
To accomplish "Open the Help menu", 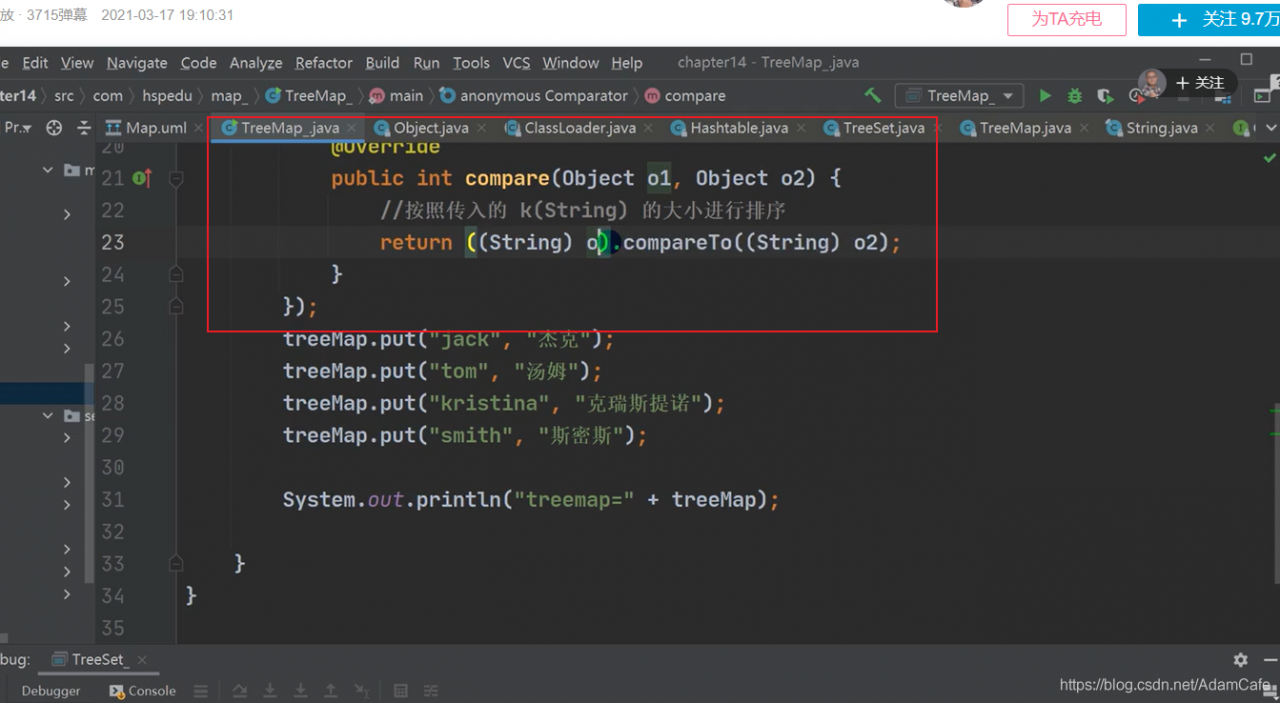I will tap(627, 62).
